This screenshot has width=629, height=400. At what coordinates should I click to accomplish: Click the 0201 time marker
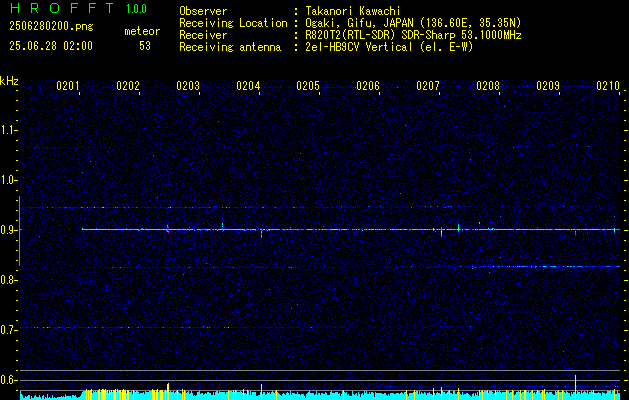point(68,86)
